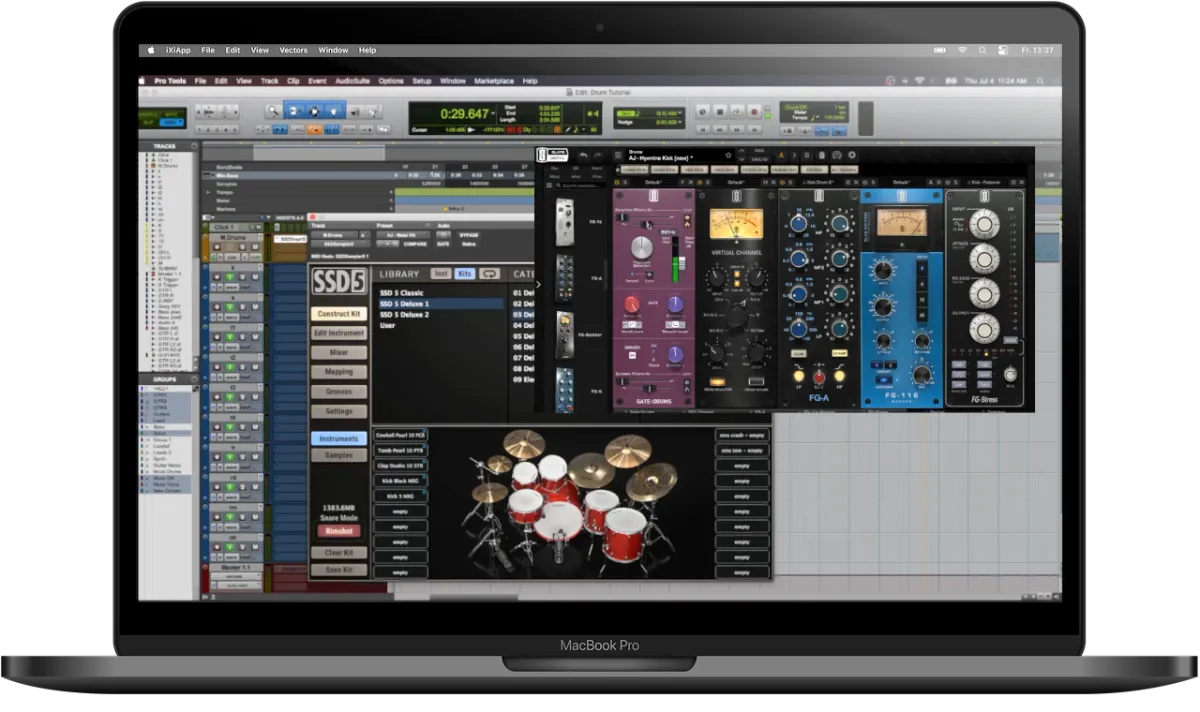Click the Construct Kit button
The height and width of the screenshot is (712, 1200).
[338, 314]
